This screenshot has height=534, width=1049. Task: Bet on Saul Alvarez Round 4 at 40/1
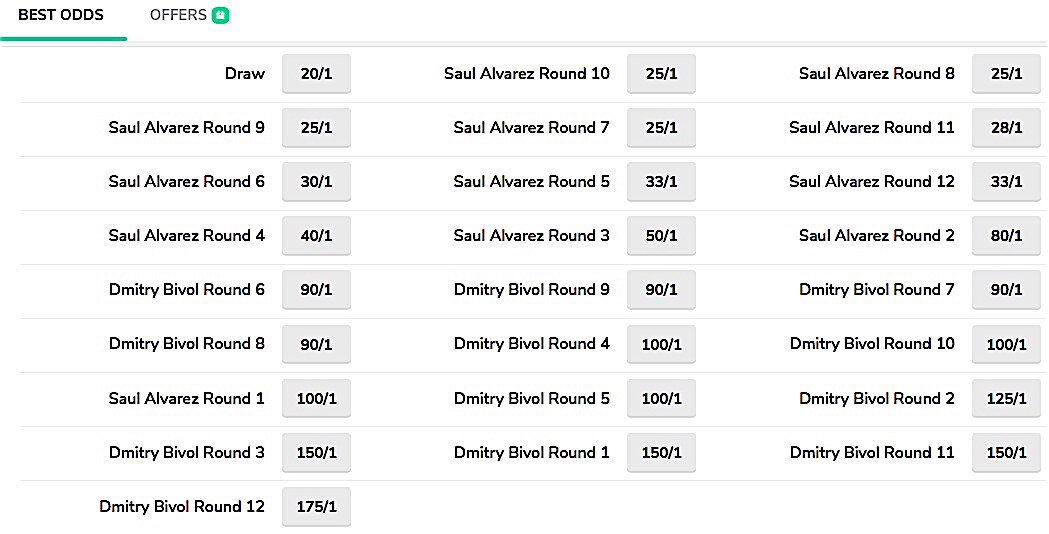click(316, 236)
